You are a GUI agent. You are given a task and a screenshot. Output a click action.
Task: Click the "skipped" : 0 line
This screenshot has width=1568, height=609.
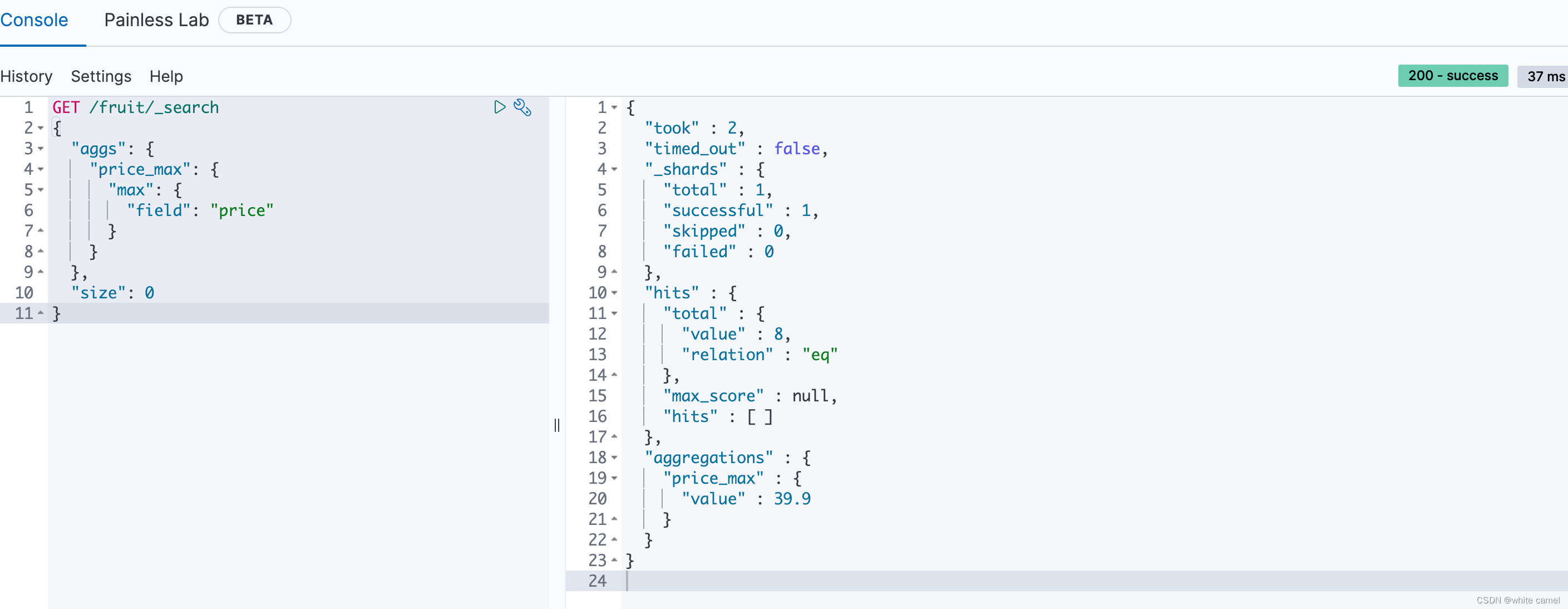coord(727,232)
